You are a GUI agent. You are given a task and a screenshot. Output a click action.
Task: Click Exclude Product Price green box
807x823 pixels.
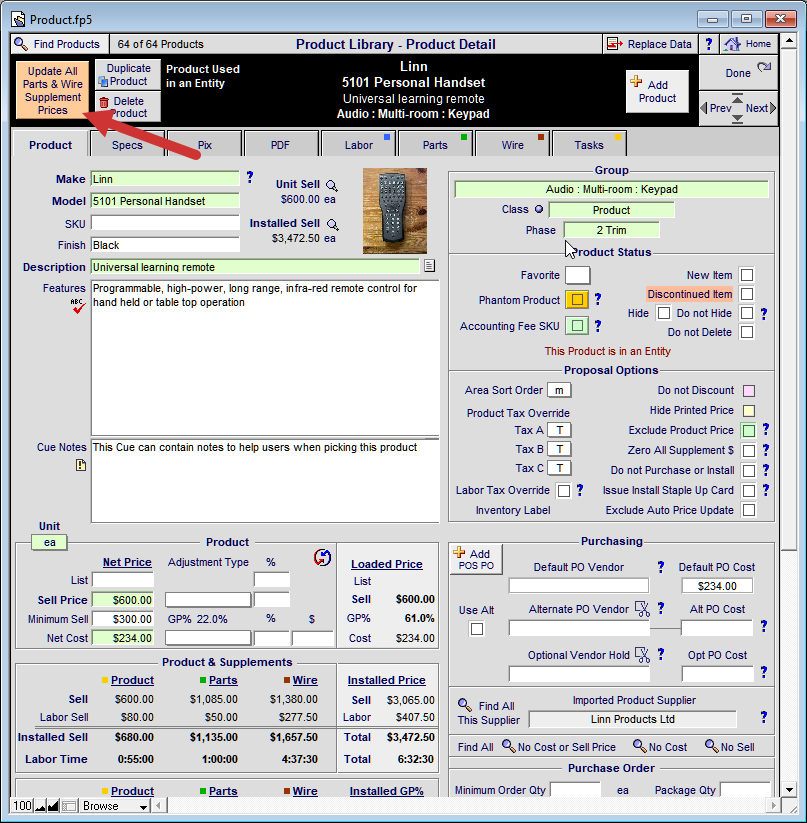[x=749, y=430]
